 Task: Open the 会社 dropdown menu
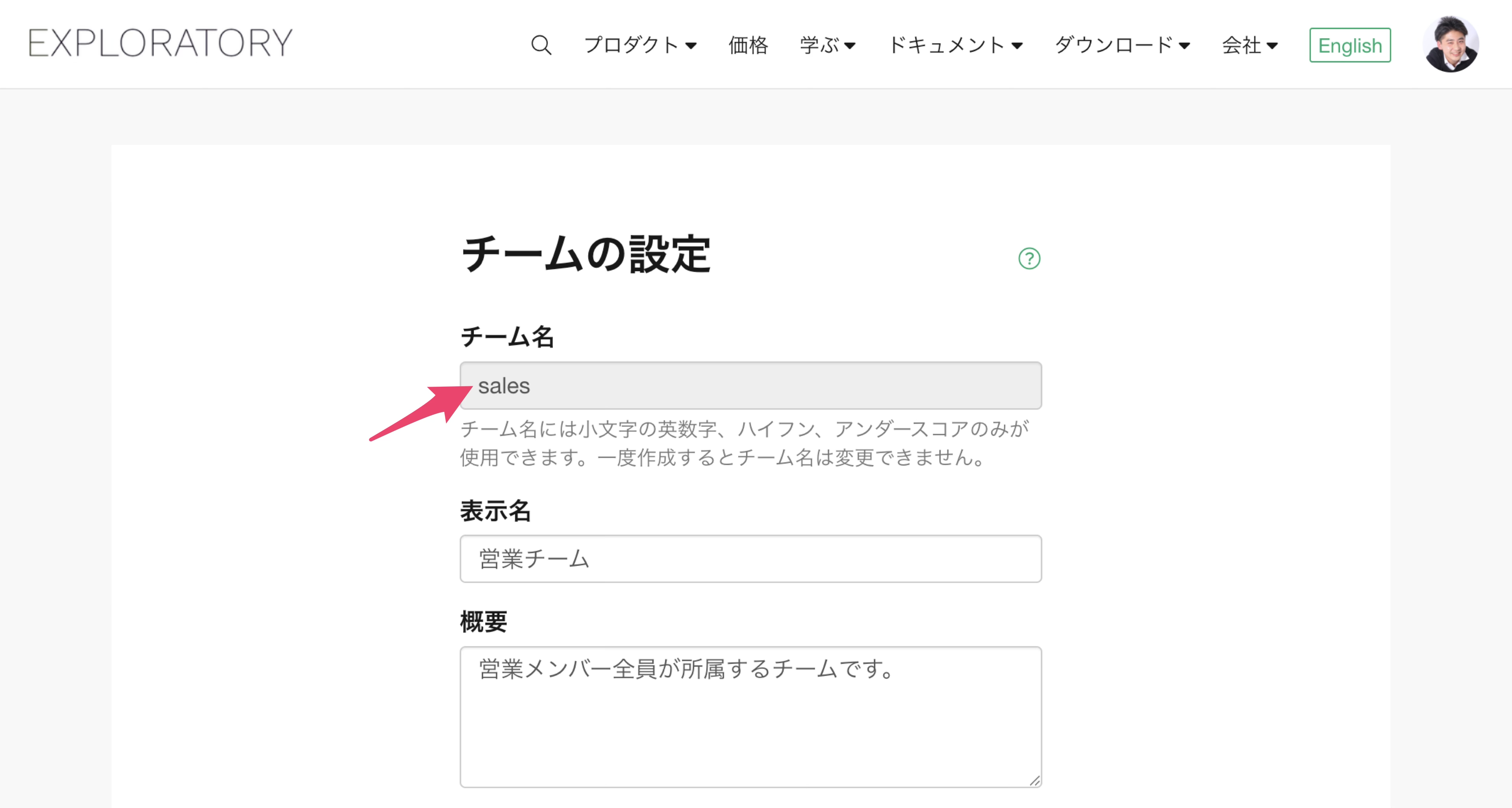1250,45
